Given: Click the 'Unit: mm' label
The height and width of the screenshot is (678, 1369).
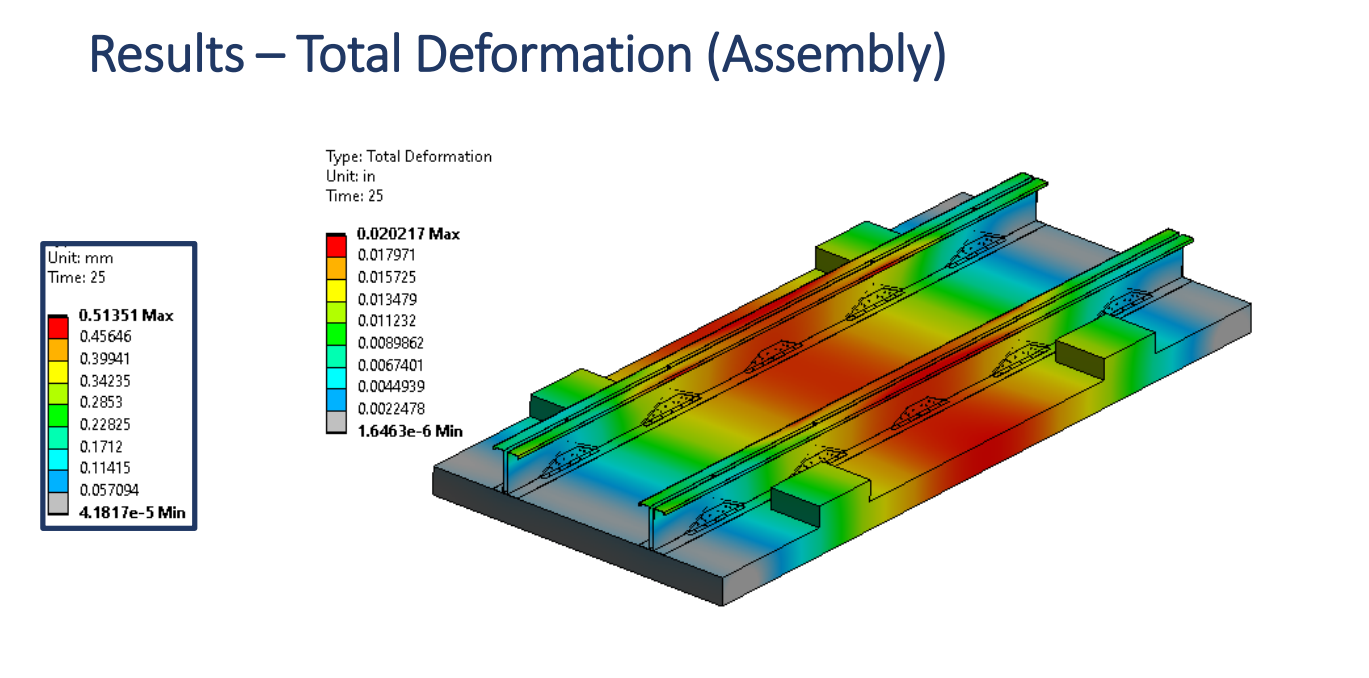Looking at the screenshot, I should 80,257.
